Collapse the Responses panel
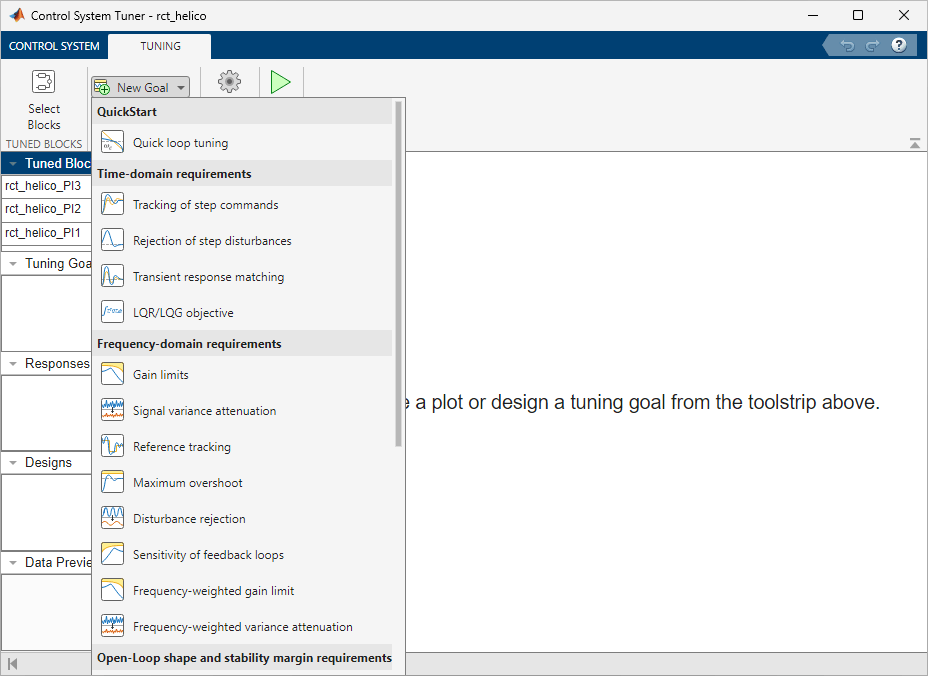Image resolution: width=928 pixels, height=676 pixels. (13, 364)
